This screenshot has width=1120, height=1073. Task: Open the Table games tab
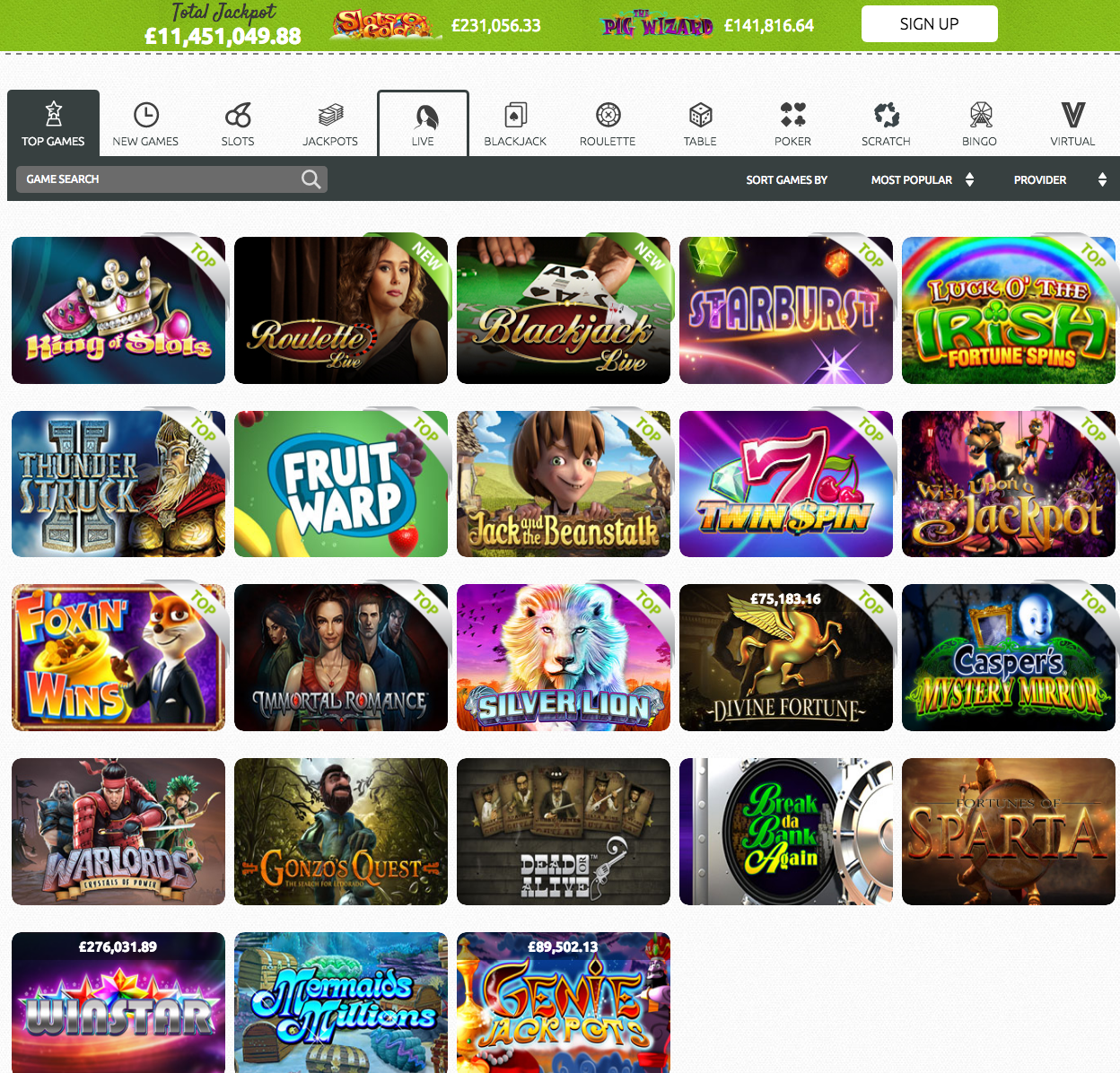[x=700, y=123]
